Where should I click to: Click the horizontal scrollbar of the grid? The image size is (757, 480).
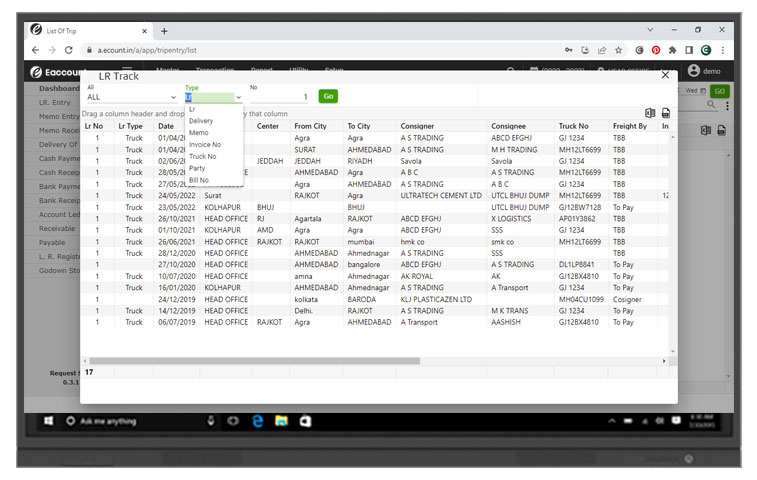(x=254, y=361)
